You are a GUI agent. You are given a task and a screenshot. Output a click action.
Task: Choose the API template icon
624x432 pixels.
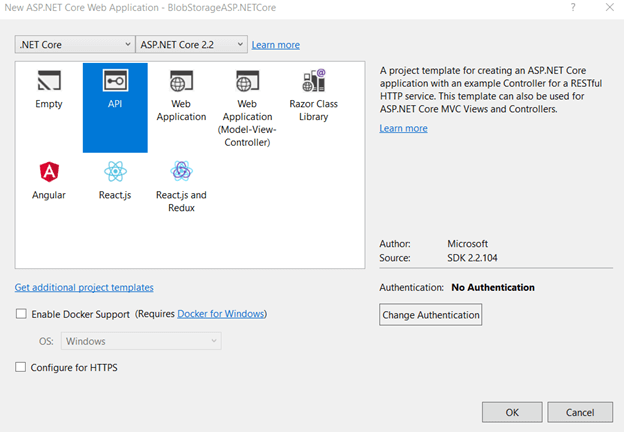[115, 81]
